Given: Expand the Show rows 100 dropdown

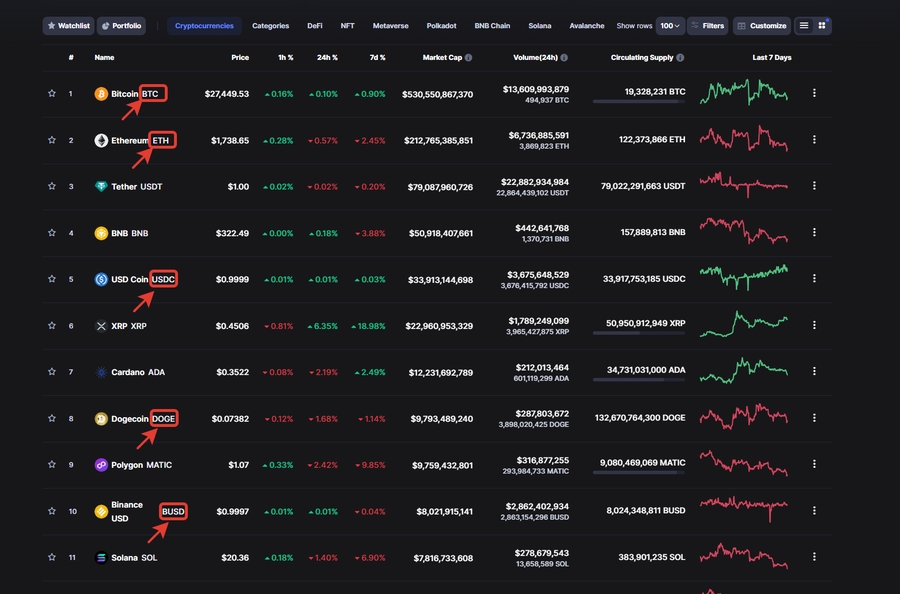Looking at the screenshot, I should click(671, 26).
